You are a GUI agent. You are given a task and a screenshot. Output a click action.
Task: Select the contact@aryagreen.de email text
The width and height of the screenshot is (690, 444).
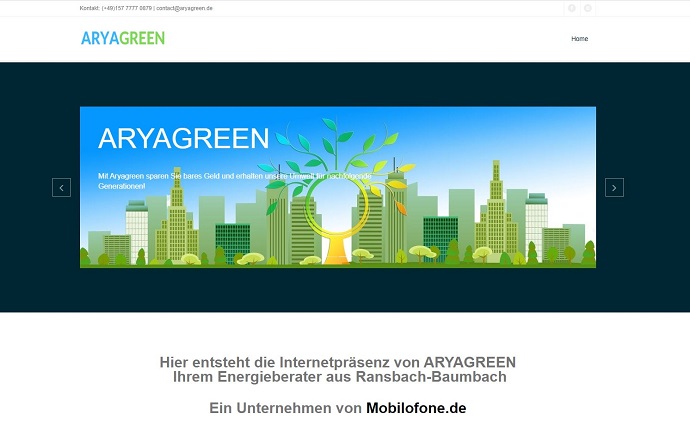pos(184,8)
